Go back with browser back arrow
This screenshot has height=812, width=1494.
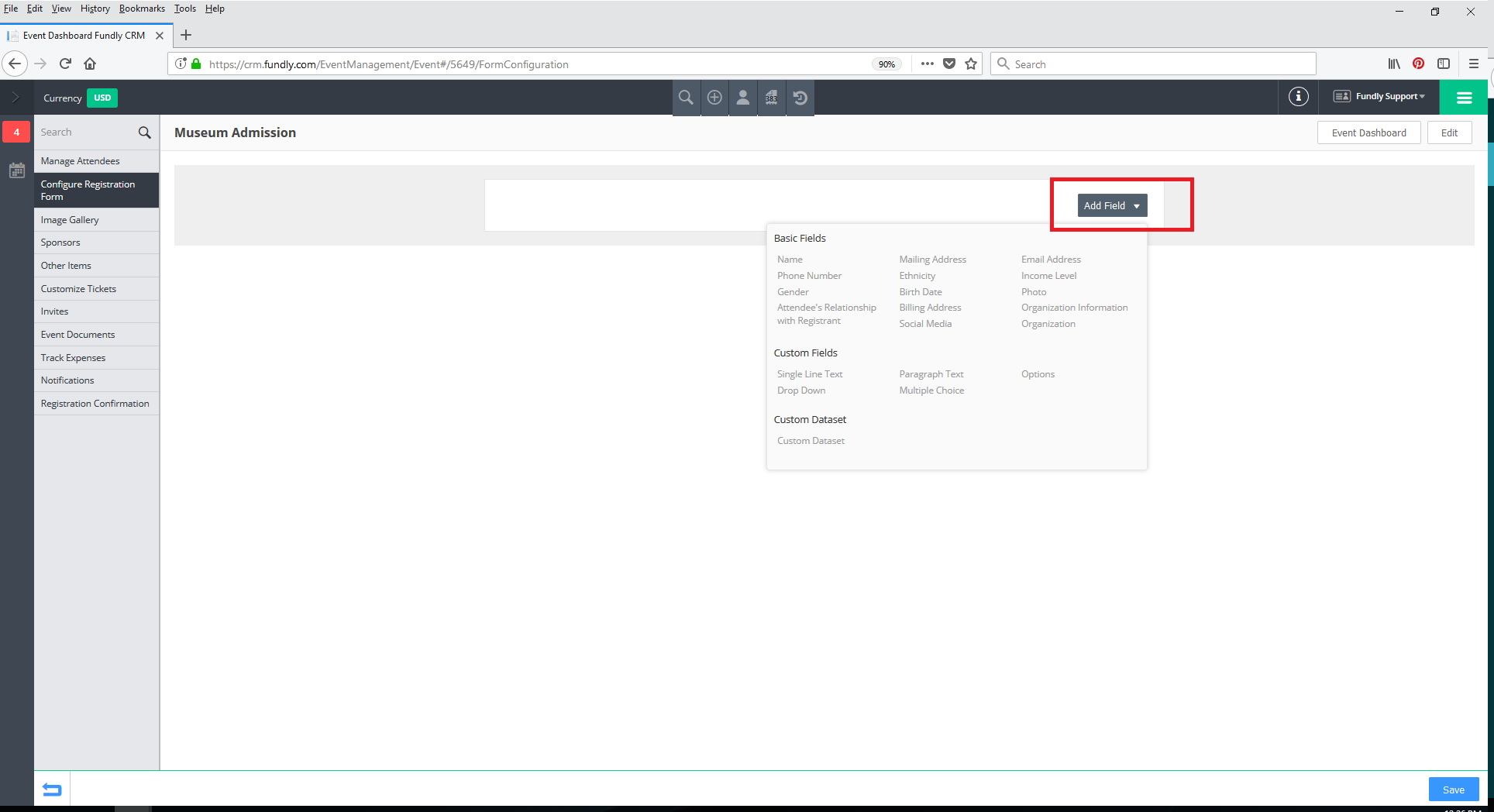[x=15, y=64]
